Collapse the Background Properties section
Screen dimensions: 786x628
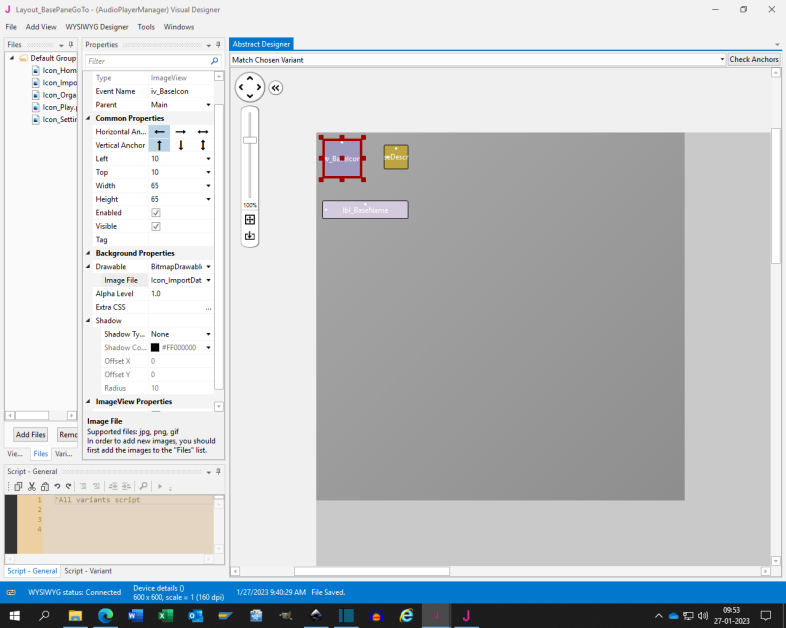[88, 253]
